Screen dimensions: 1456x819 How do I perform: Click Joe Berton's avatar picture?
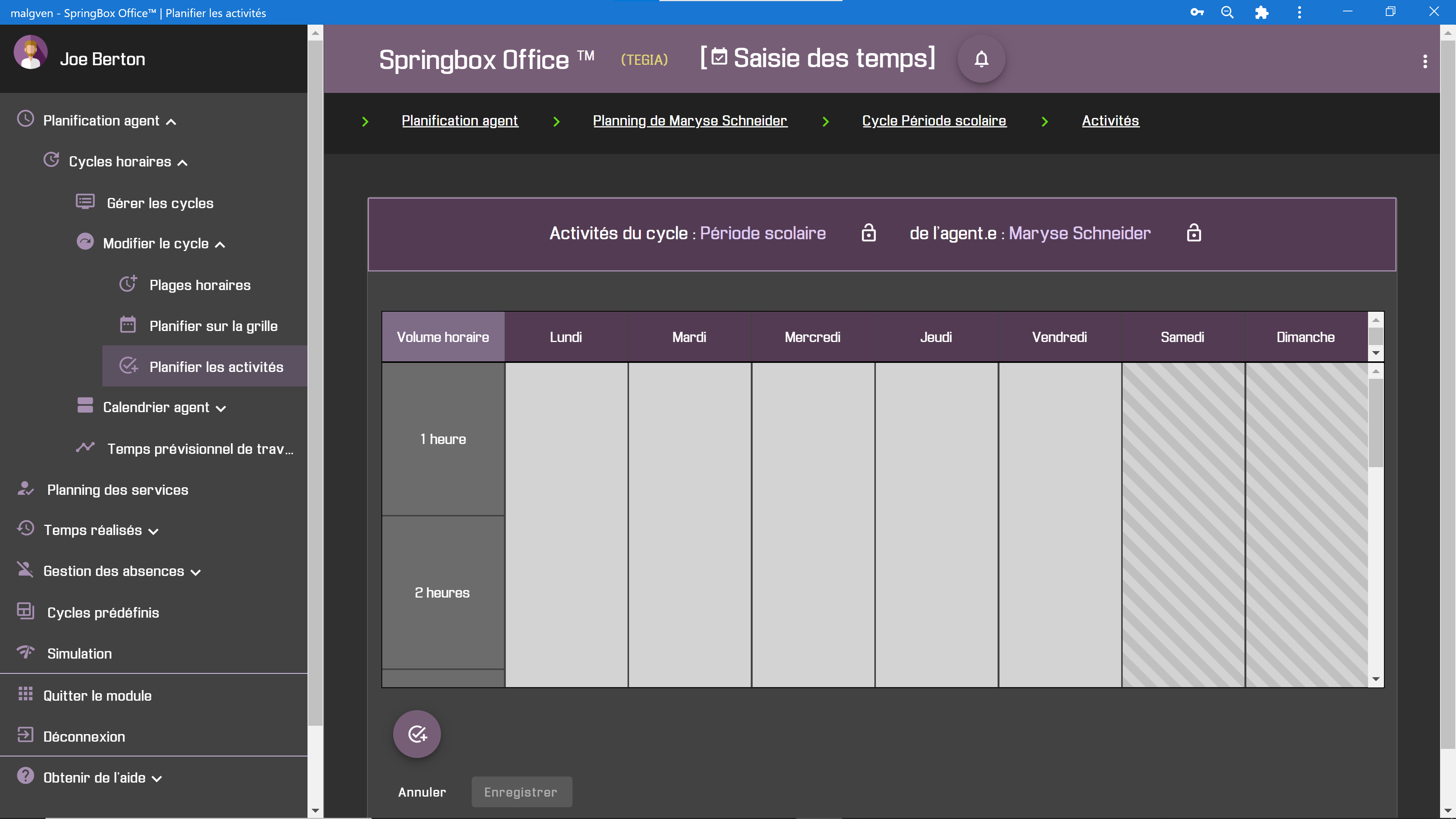(30, 52)
